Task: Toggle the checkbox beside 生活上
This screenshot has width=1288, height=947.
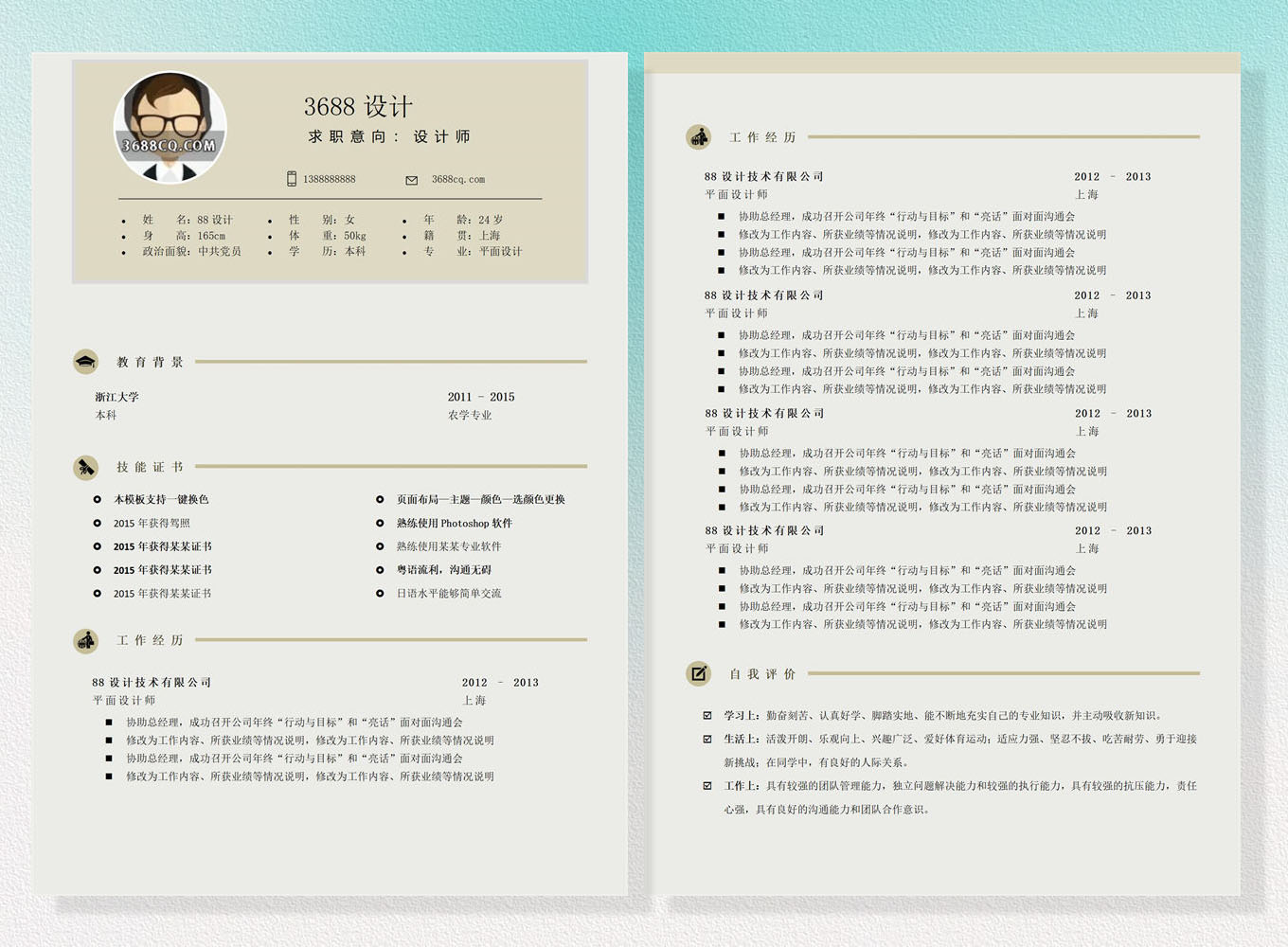Action: pyautogui.click(x=707, y=739)
